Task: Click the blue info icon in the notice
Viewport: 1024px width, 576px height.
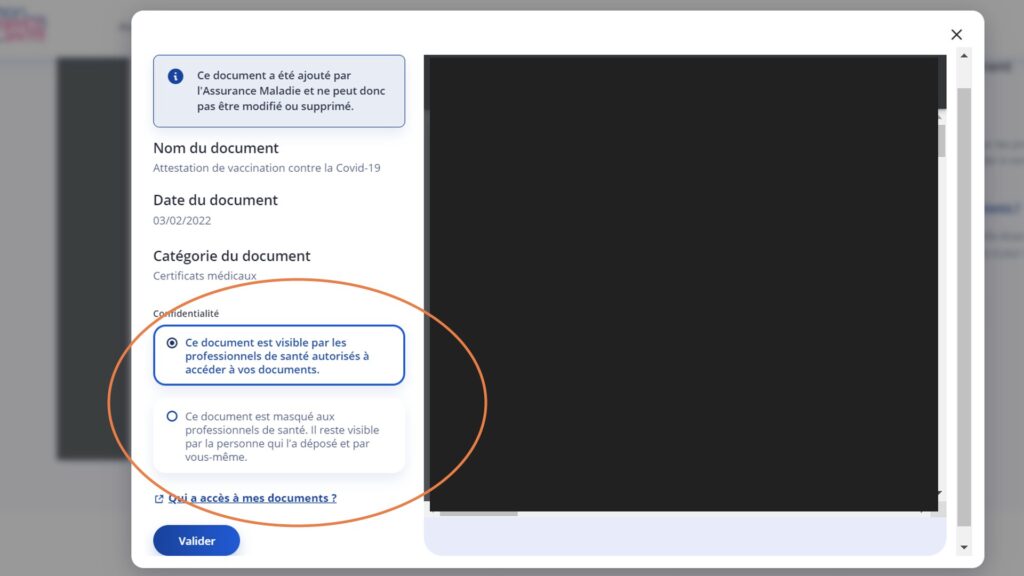Action: click(176, 76)
